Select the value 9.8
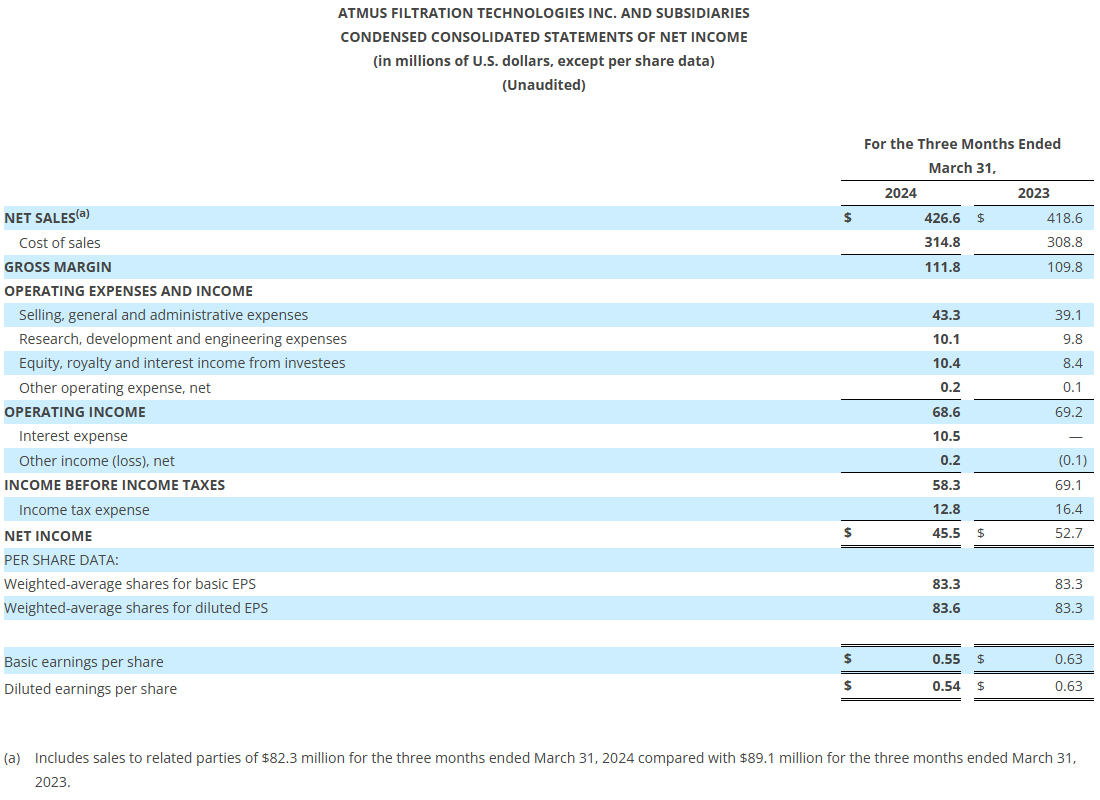Image resolution: width=1100 pixels, height=800 pixels. (x=1073, y=339)
